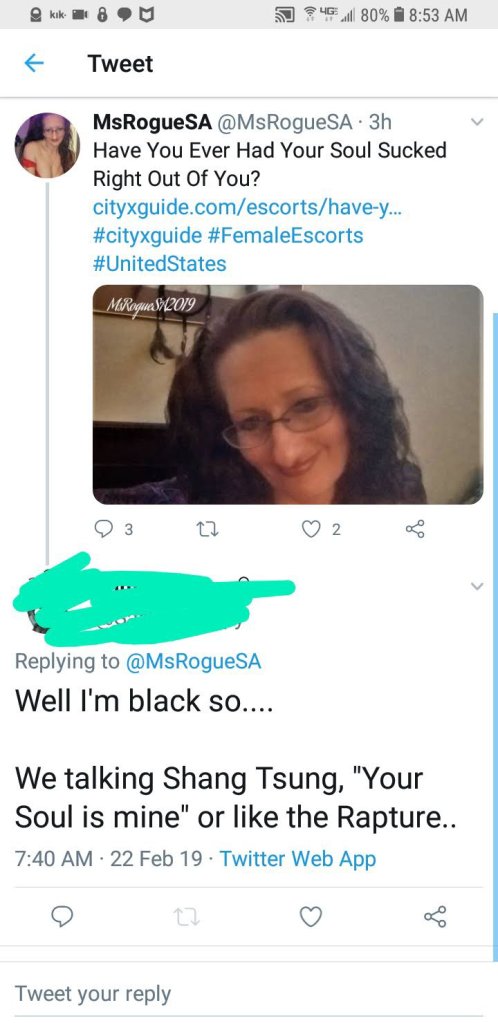This screenshot has width=498, height=1023.
Task: Like the original tweet with 2 hearts
Action: [x=321, y=530]
